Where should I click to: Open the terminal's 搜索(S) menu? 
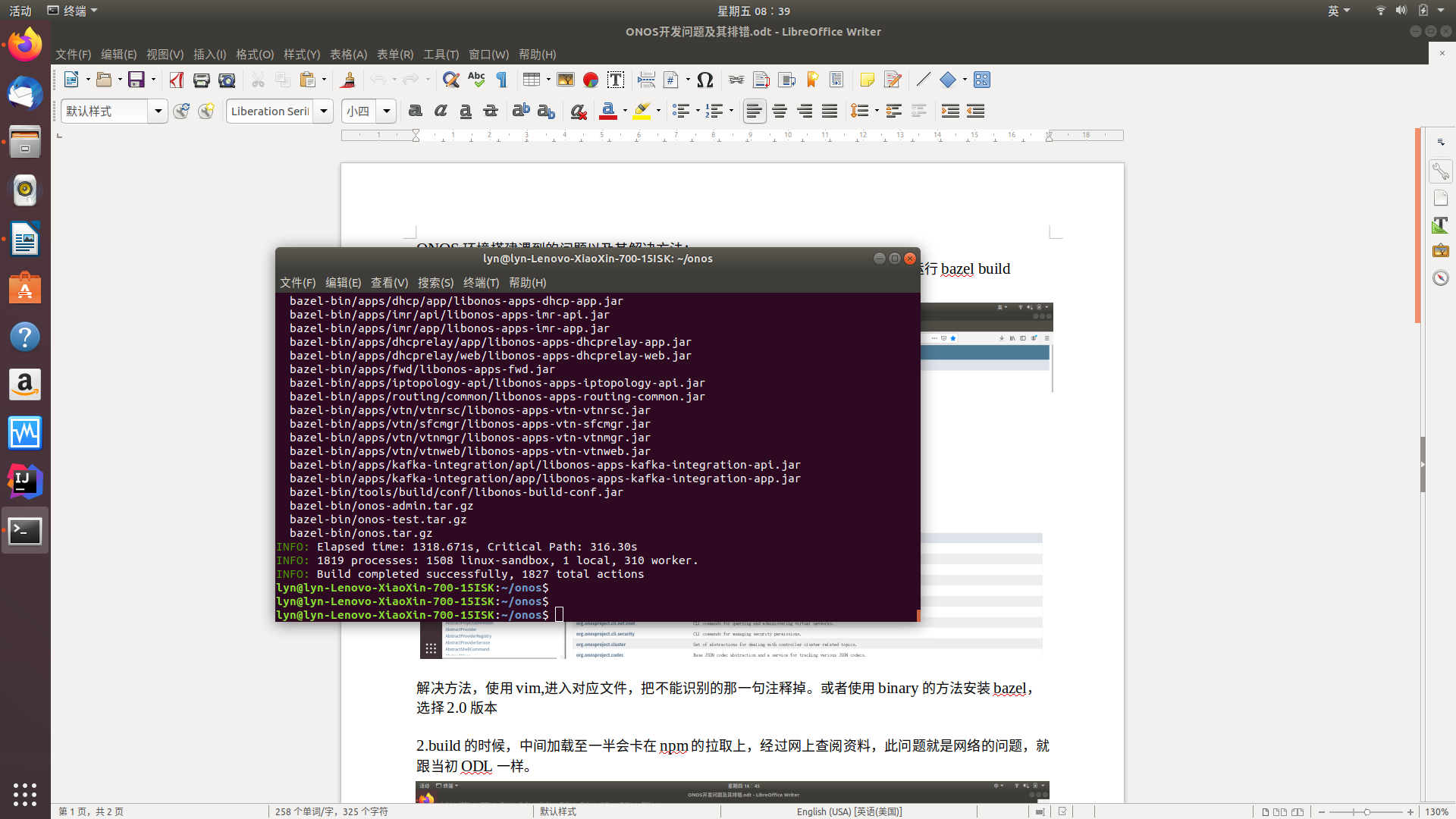tap(436, 282)
